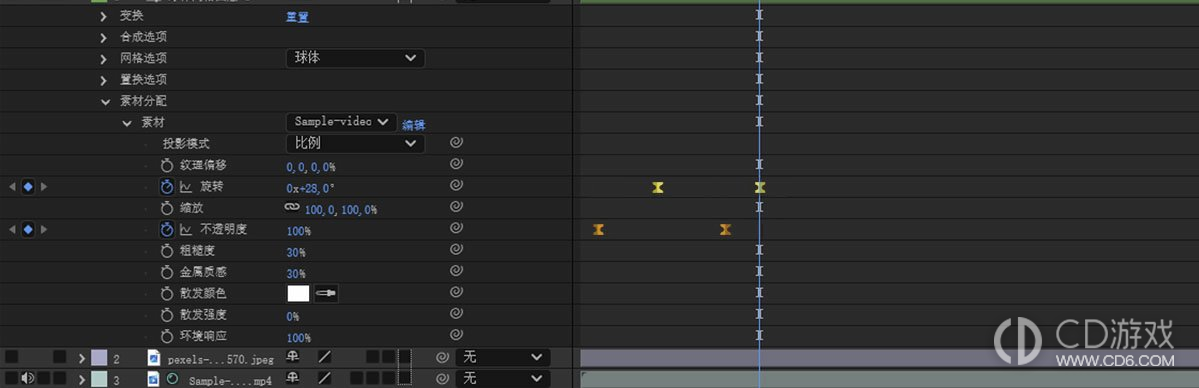Screen dimensions: 1199x388
Task: Click pick whip spiral for 投影模式
Action: [x=456, y=142]
